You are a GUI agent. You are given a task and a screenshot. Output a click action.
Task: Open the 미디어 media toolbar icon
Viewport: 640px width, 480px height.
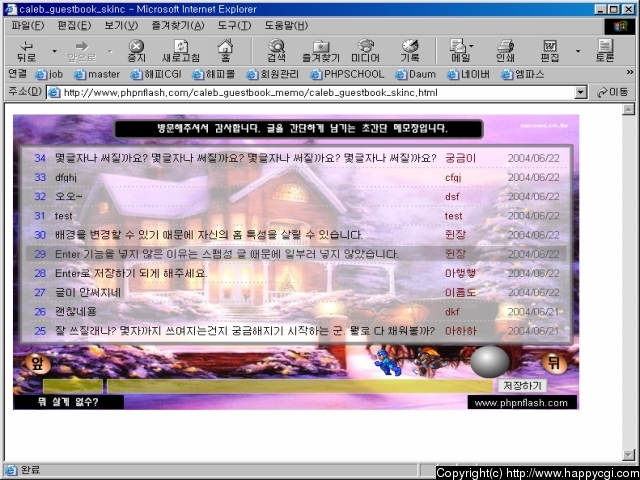[365, 51]
